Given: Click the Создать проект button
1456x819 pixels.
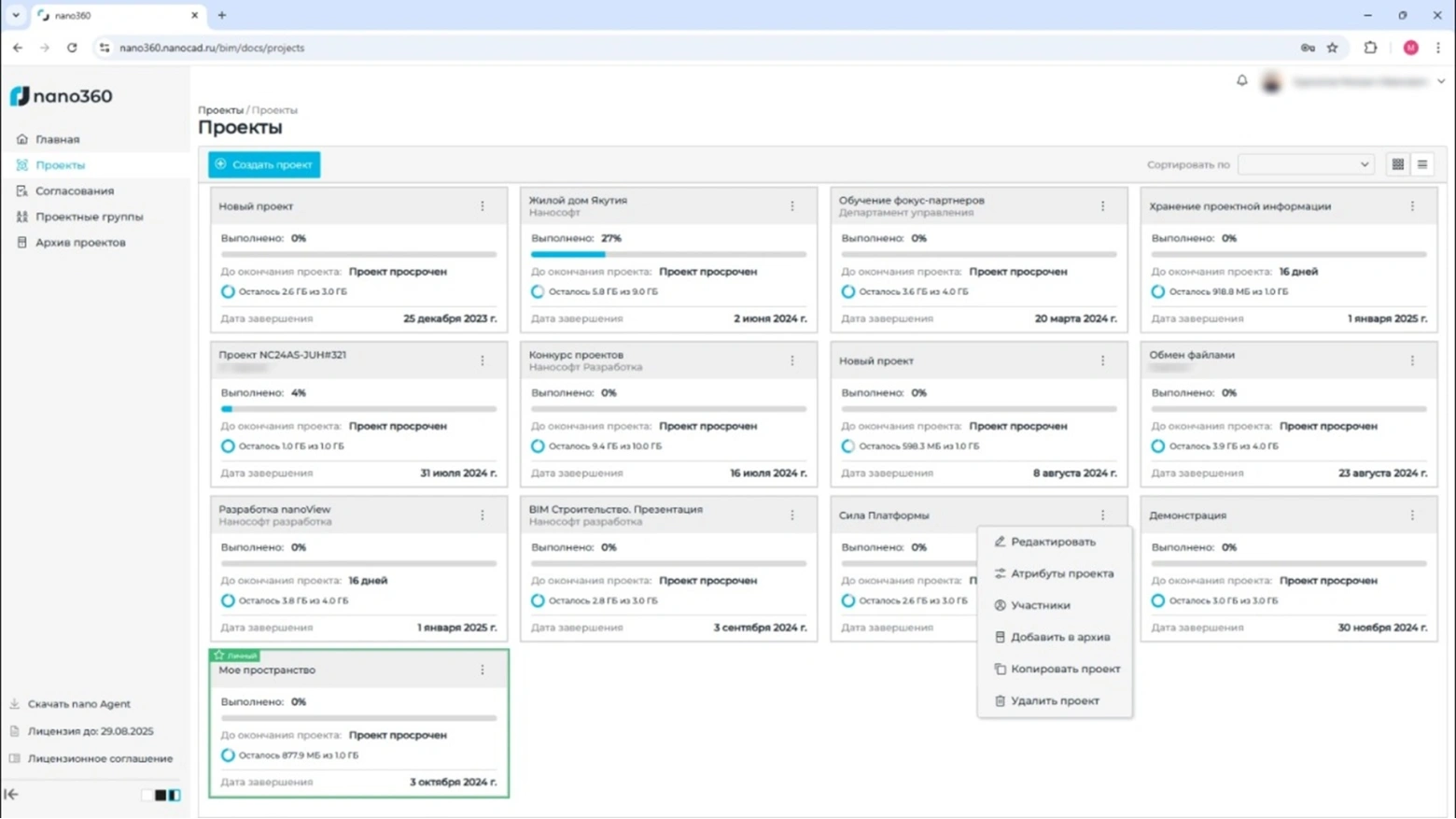Looking at the screenshot, I should [x=264, y=164].
